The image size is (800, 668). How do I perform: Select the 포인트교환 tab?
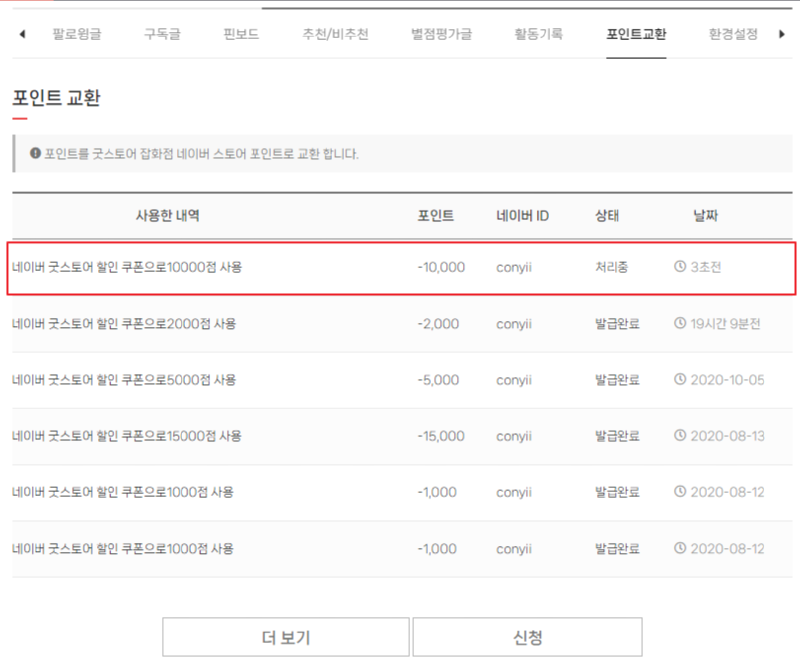click(636, 34)
